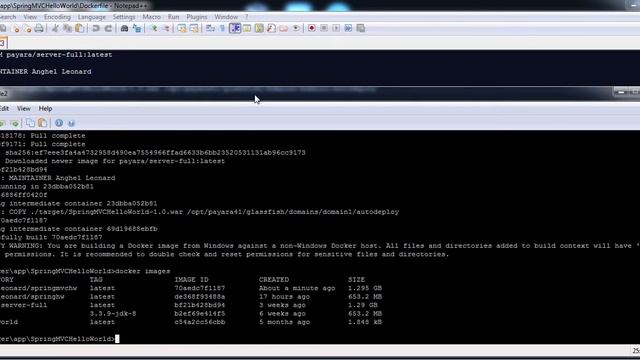
Task: Open Notepad++ View menu
Action: (x=30, y=17)
